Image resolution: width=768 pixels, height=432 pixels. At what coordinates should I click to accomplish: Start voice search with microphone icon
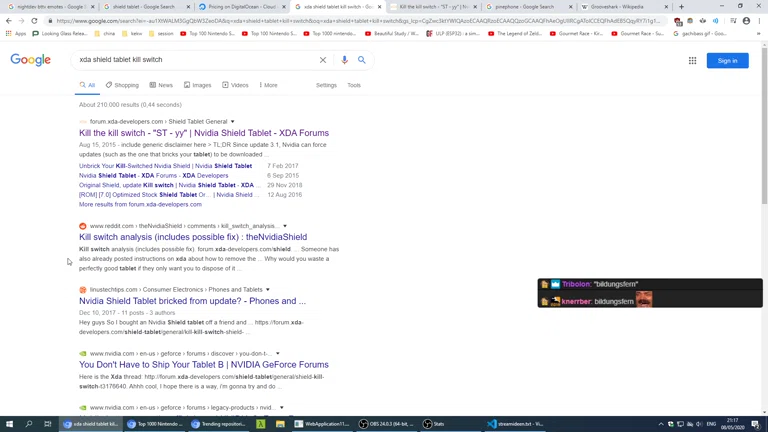[344, 60]
